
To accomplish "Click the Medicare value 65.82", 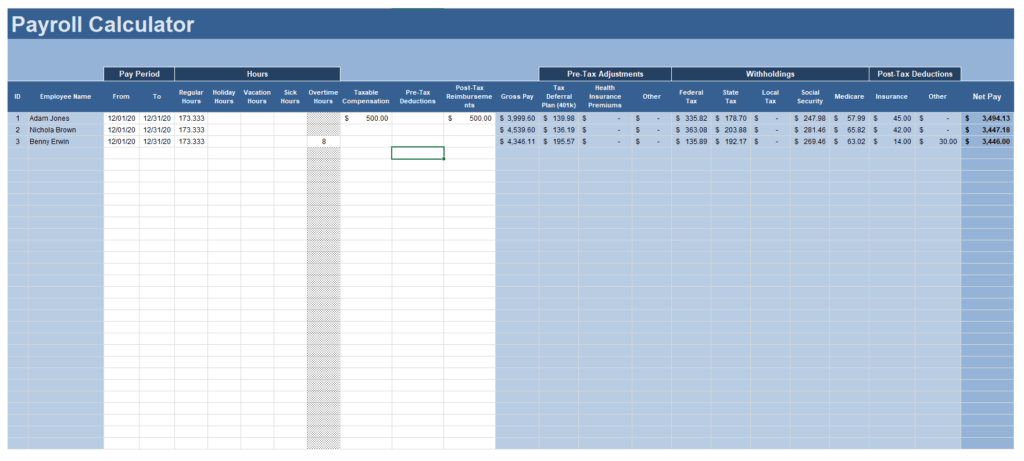I will 849,130.
